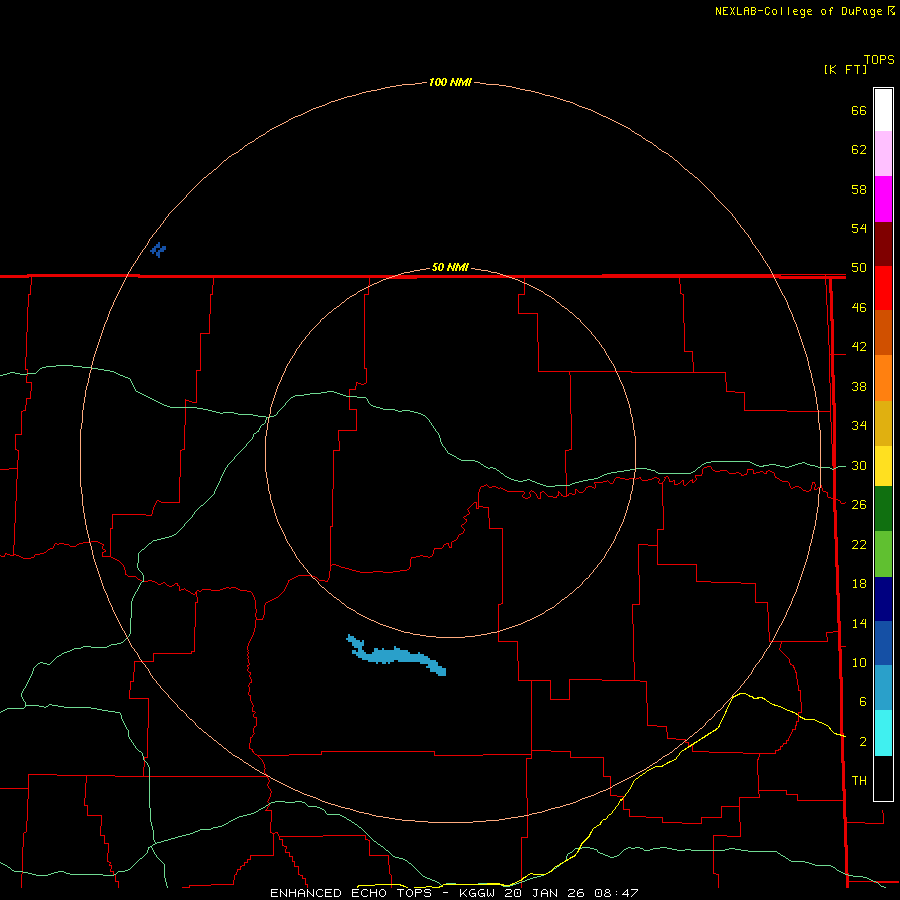Screen dimensions: 900x900
Task: Click the "NEXLAB-College of DuPage" header text
Action: click(798, 11)
